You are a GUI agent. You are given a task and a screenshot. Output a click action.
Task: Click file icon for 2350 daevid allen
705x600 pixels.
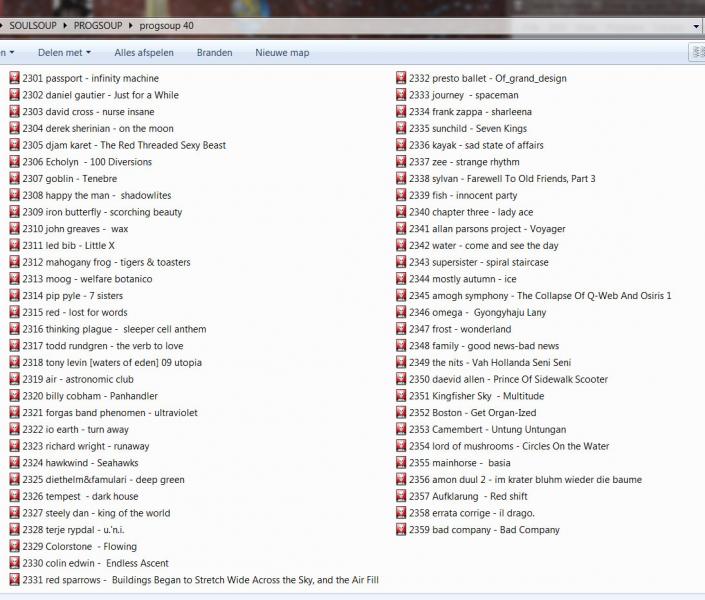(x=401, y=379)
